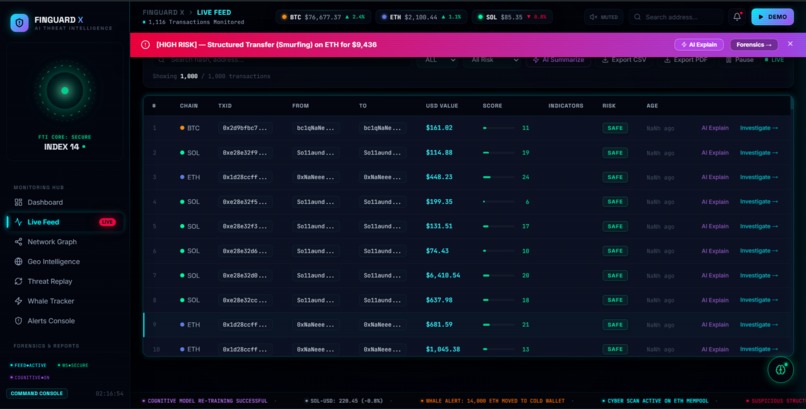The height and width of the screenshot is (409, 806).
Task: Focus the Search hash, address field
Action: 280,60
